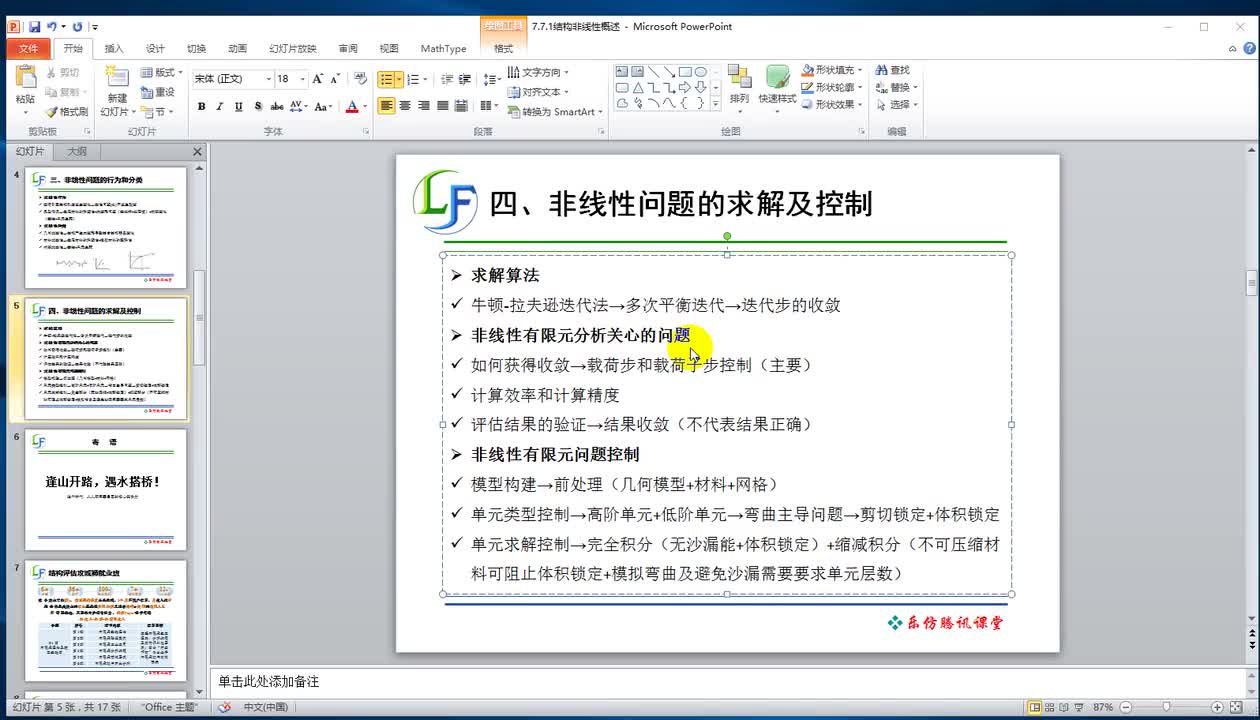Toggle text Shadow formatting
Screen dimensions: 1260x720
click(257, 106)
